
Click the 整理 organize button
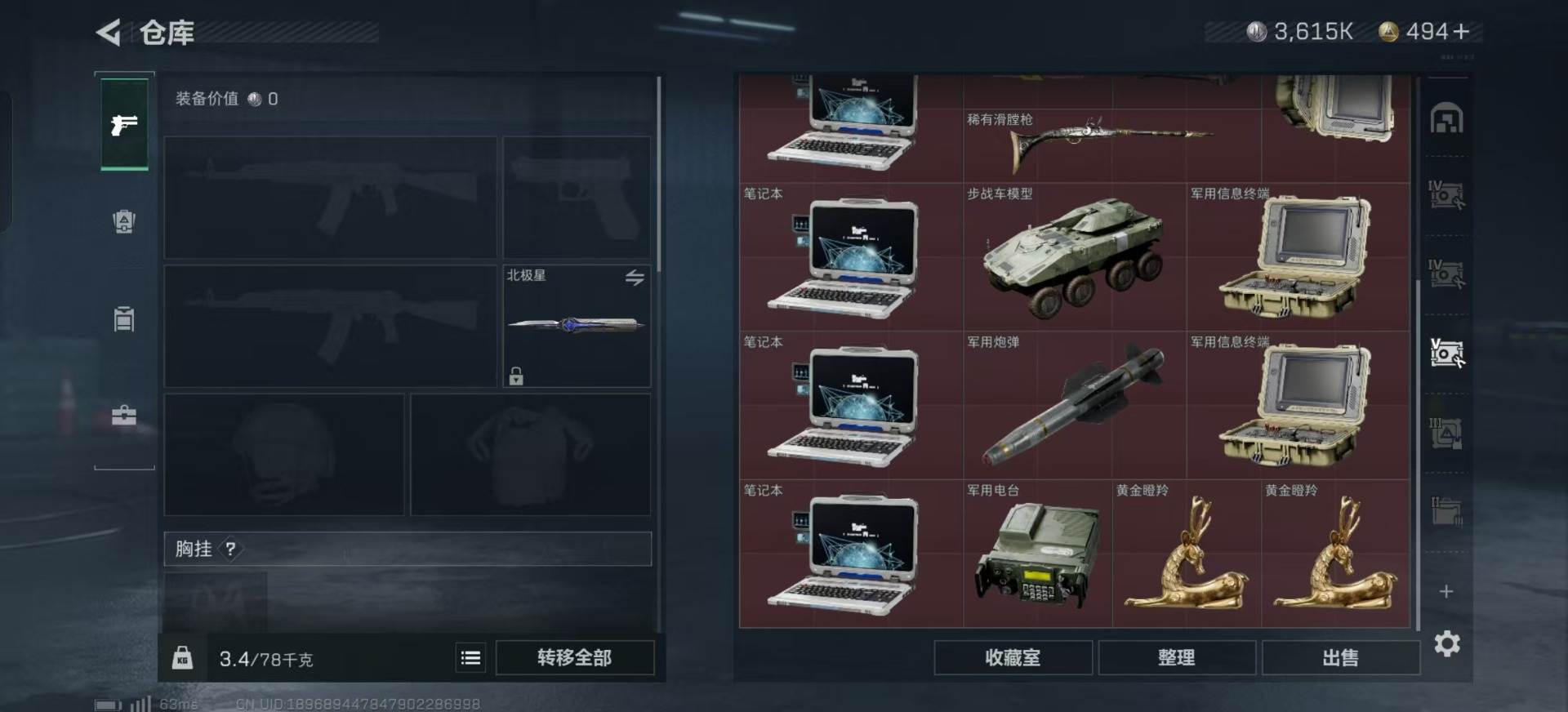(x=1177, y=657)
